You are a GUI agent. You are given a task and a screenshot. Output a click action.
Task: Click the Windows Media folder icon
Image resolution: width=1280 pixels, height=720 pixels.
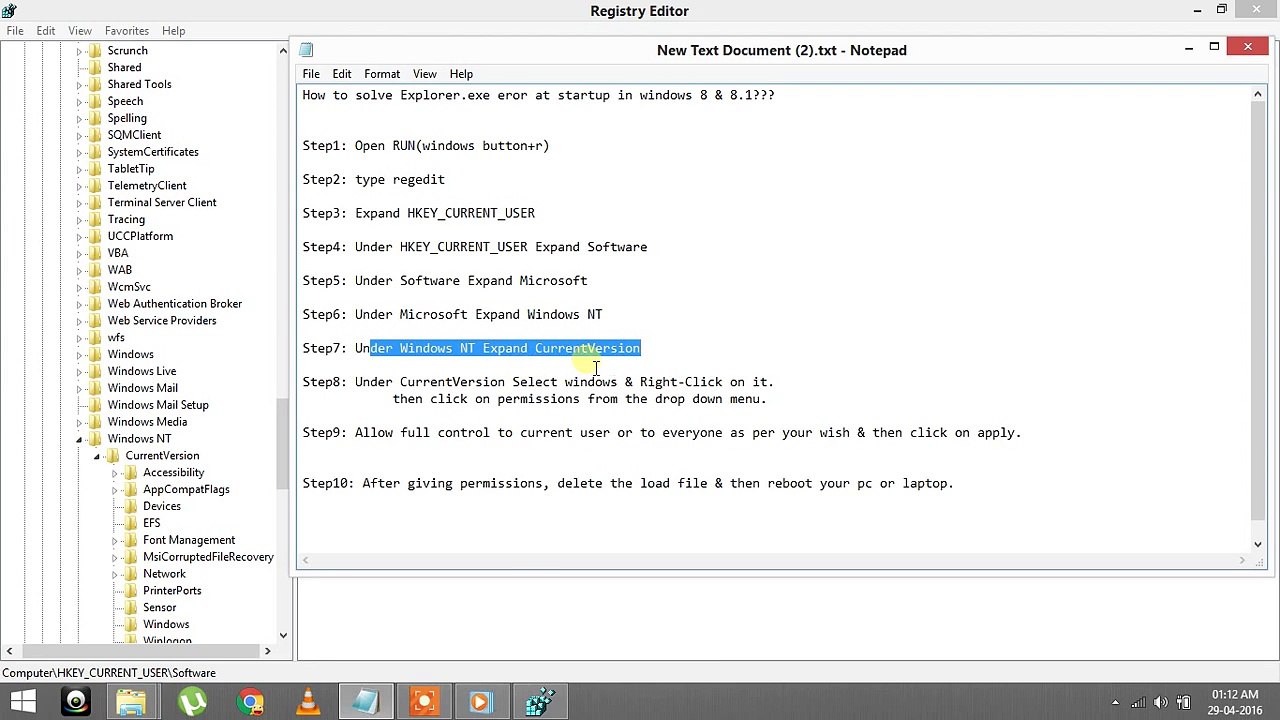[95, 422]
